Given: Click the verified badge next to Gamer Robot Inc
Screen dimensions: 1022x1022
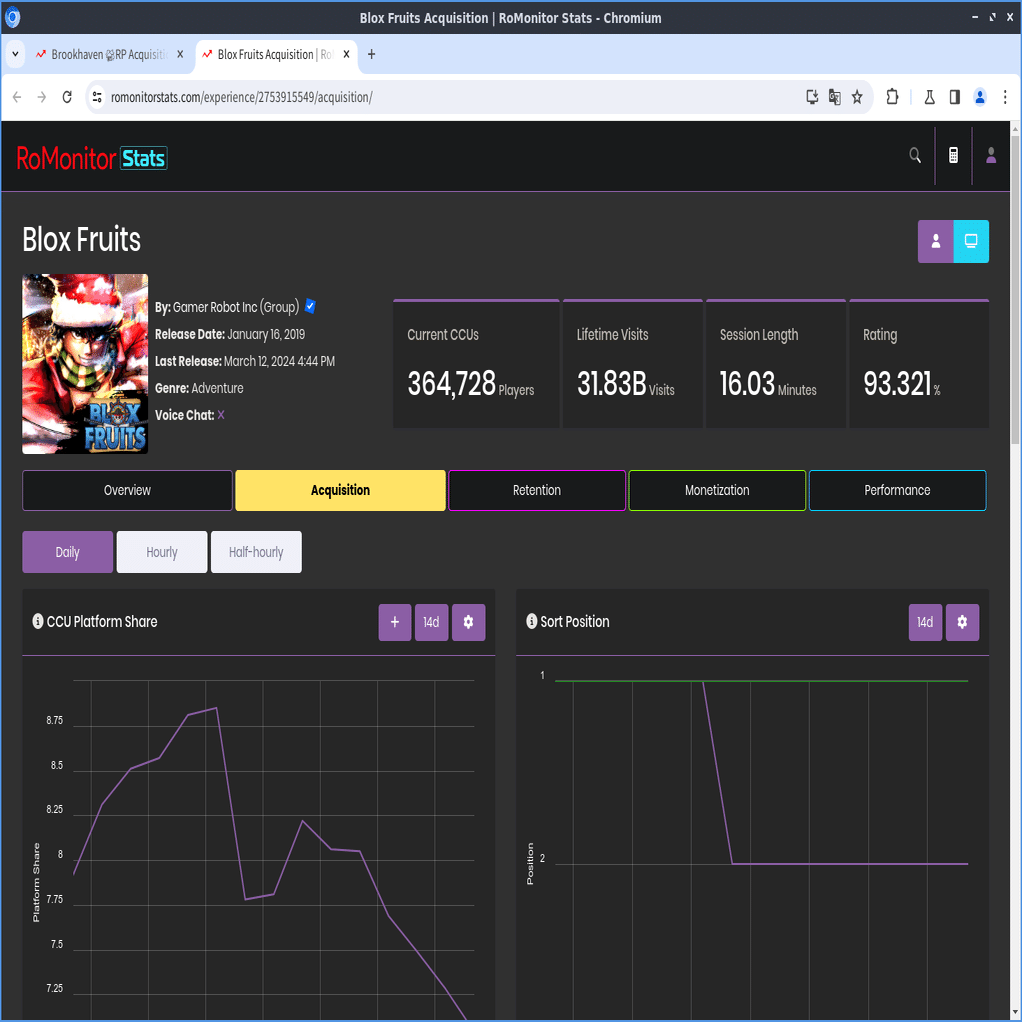Looking at the screenshot, I should [310, 306].
